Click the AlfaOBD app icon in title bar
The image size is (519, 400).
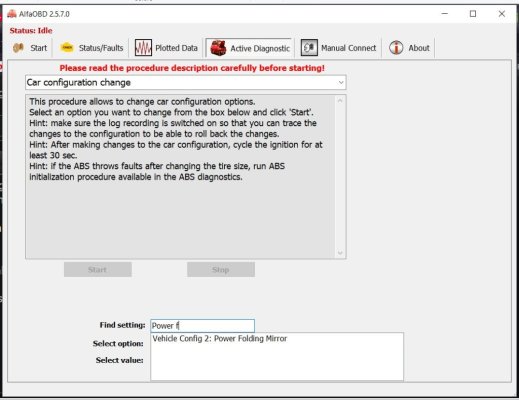pyautogui.click(x=12, y=14)
